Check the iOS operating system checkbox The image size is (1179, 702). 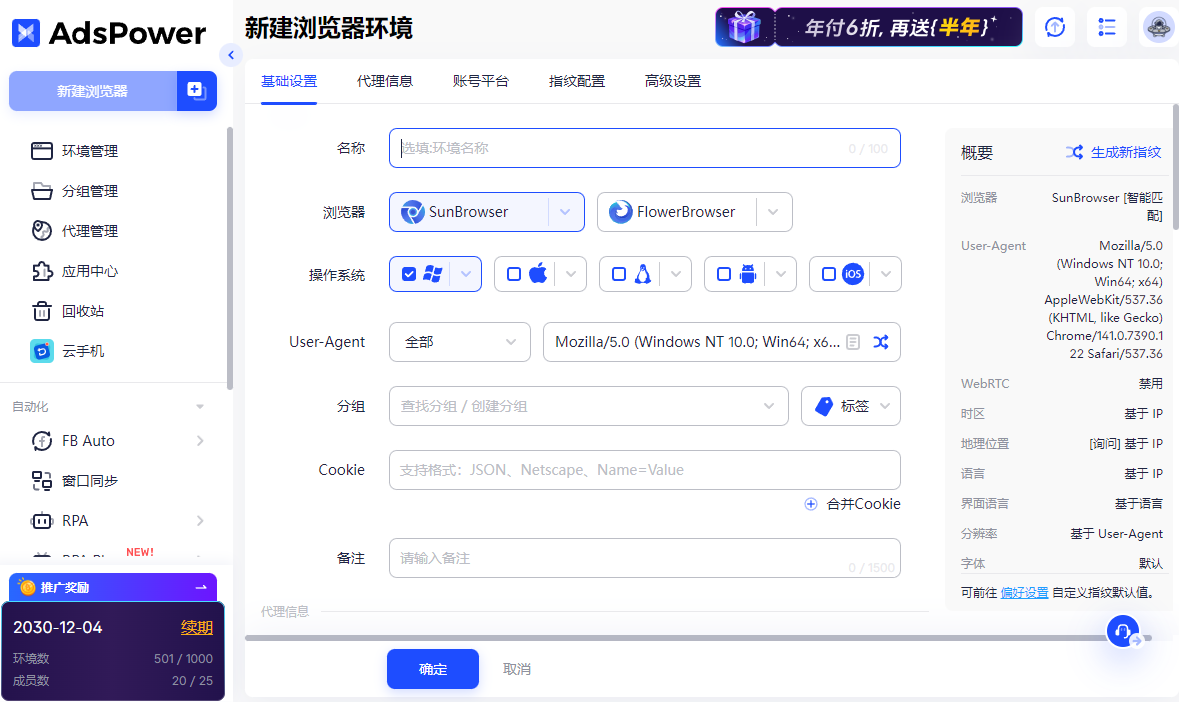pyautogui.click(x=827, y=273)
